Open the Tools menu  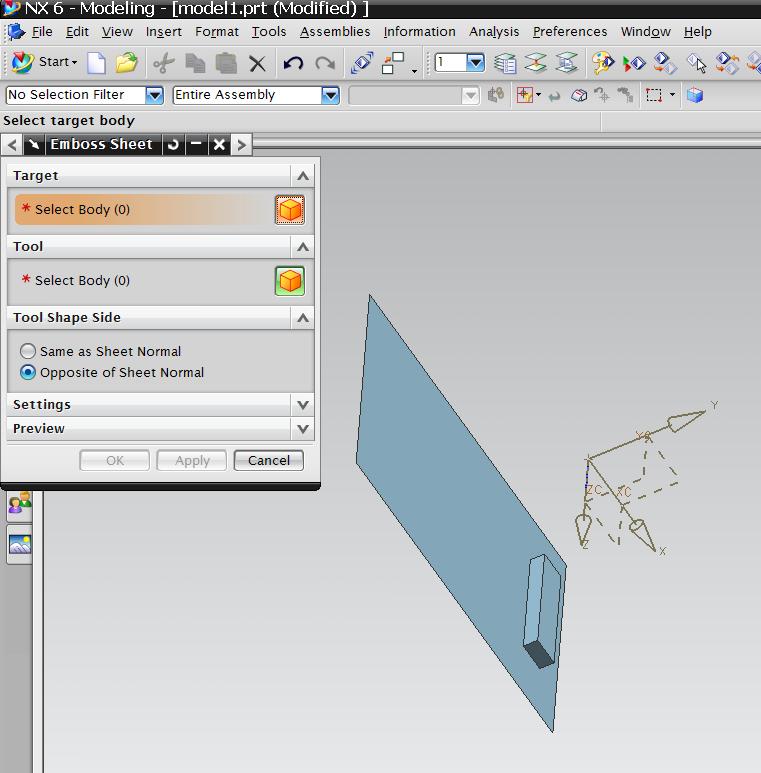point(269,32)
